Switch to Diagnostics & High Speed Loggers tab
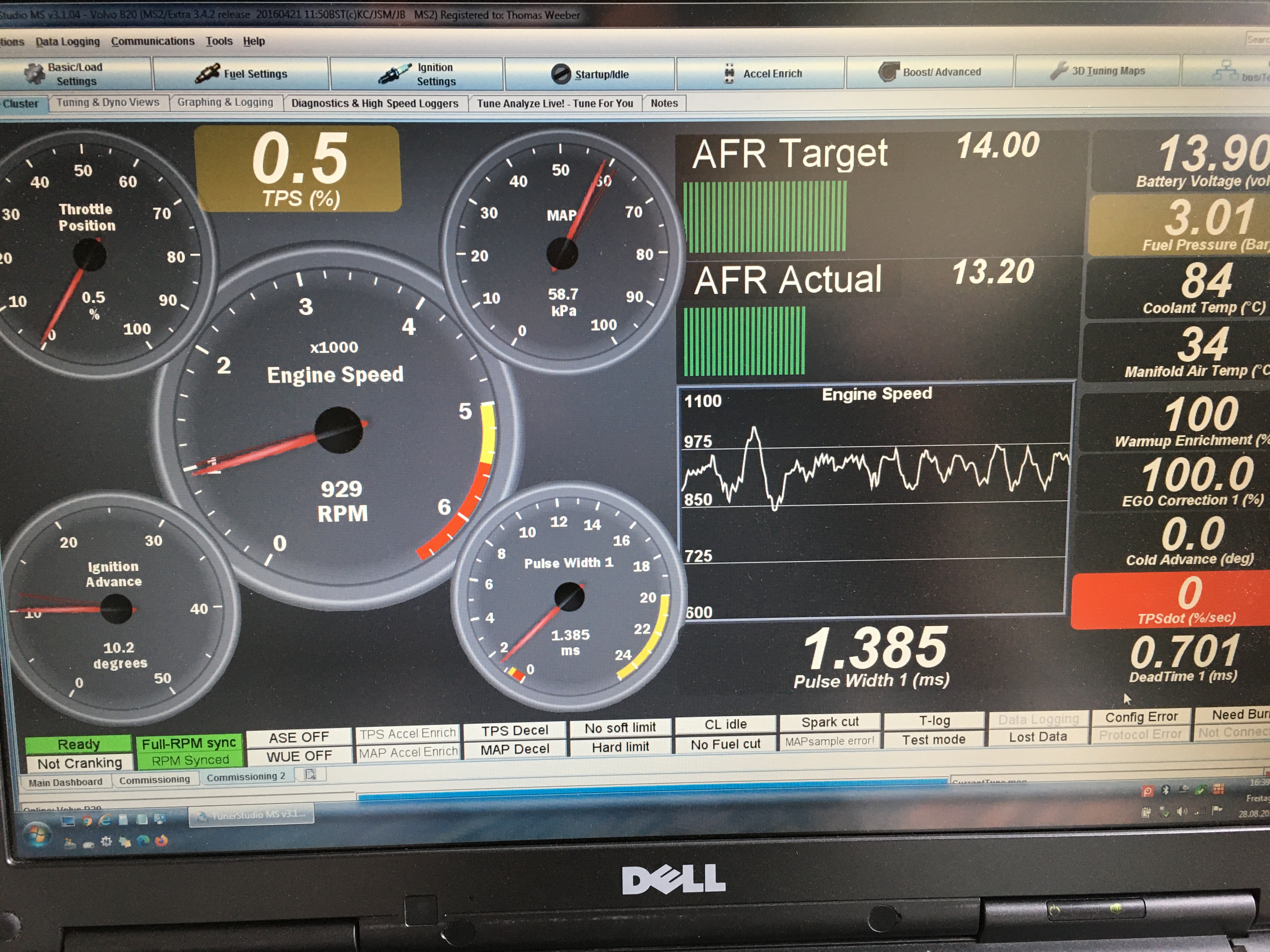The width and height of the screenshot is (1270, 952). tap(374, 103)
